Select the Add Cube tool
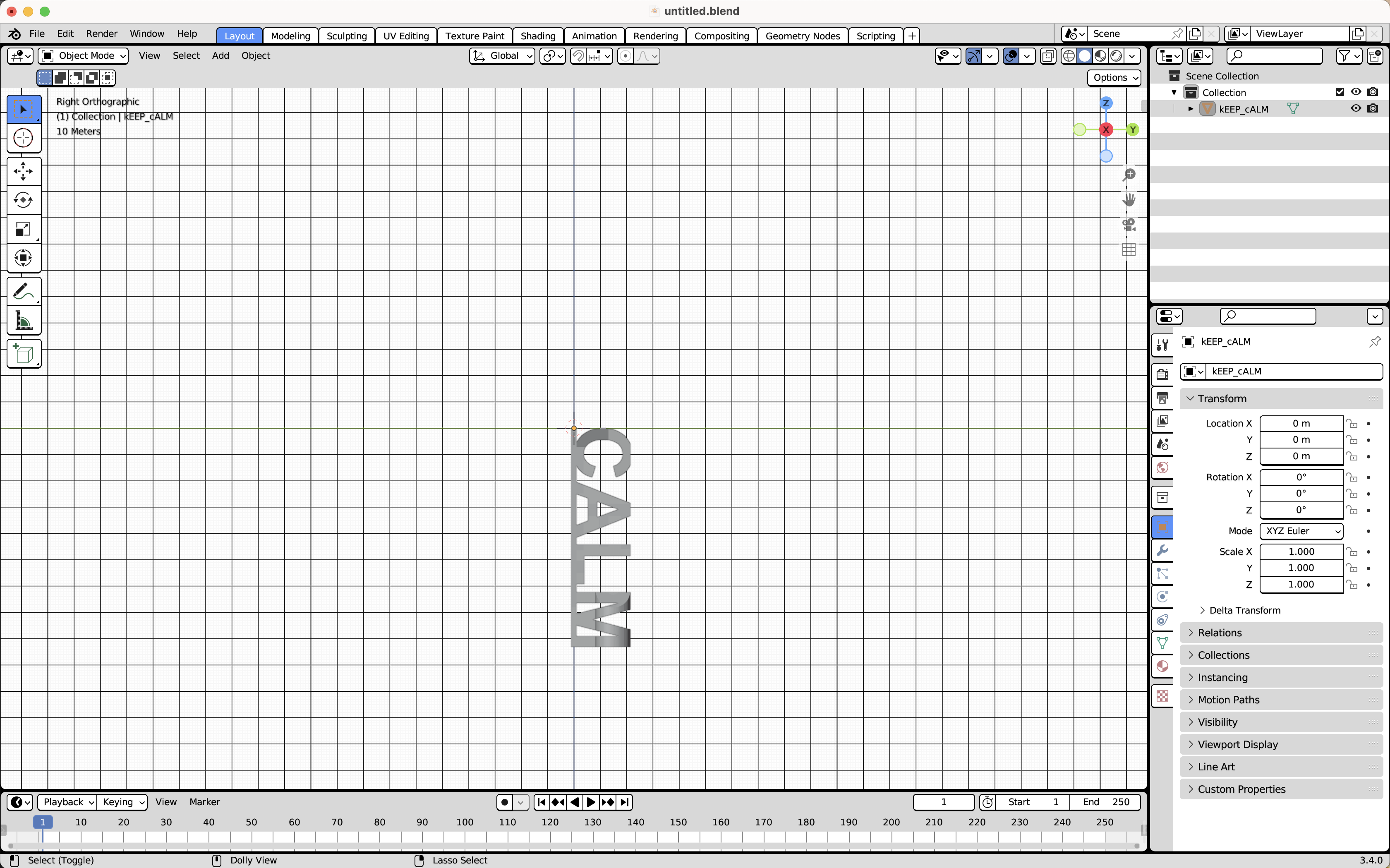 24,354
